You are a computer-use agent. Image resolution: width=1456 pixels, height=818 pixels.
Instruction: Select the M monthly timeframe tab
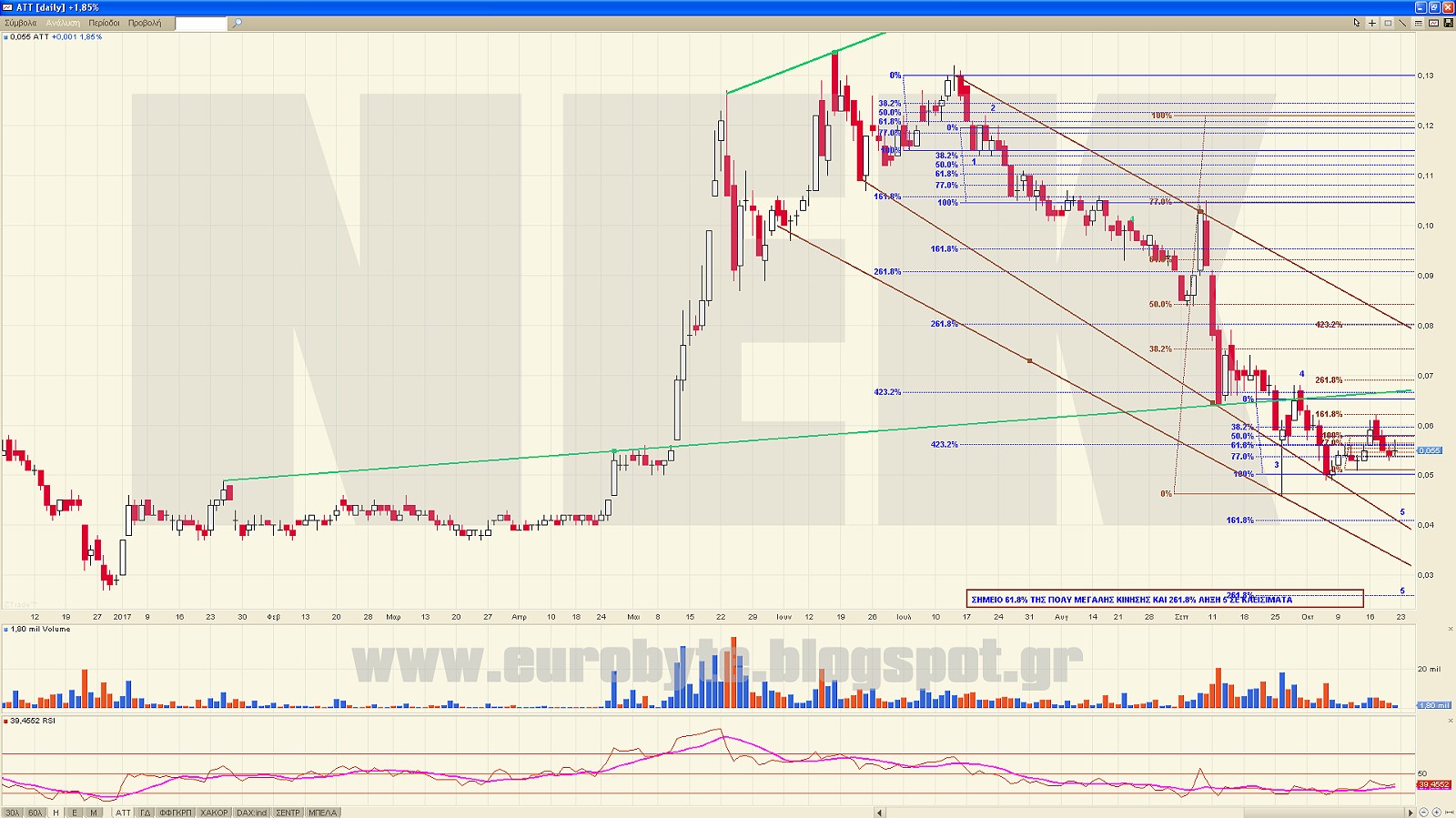[x=94, y=813]
